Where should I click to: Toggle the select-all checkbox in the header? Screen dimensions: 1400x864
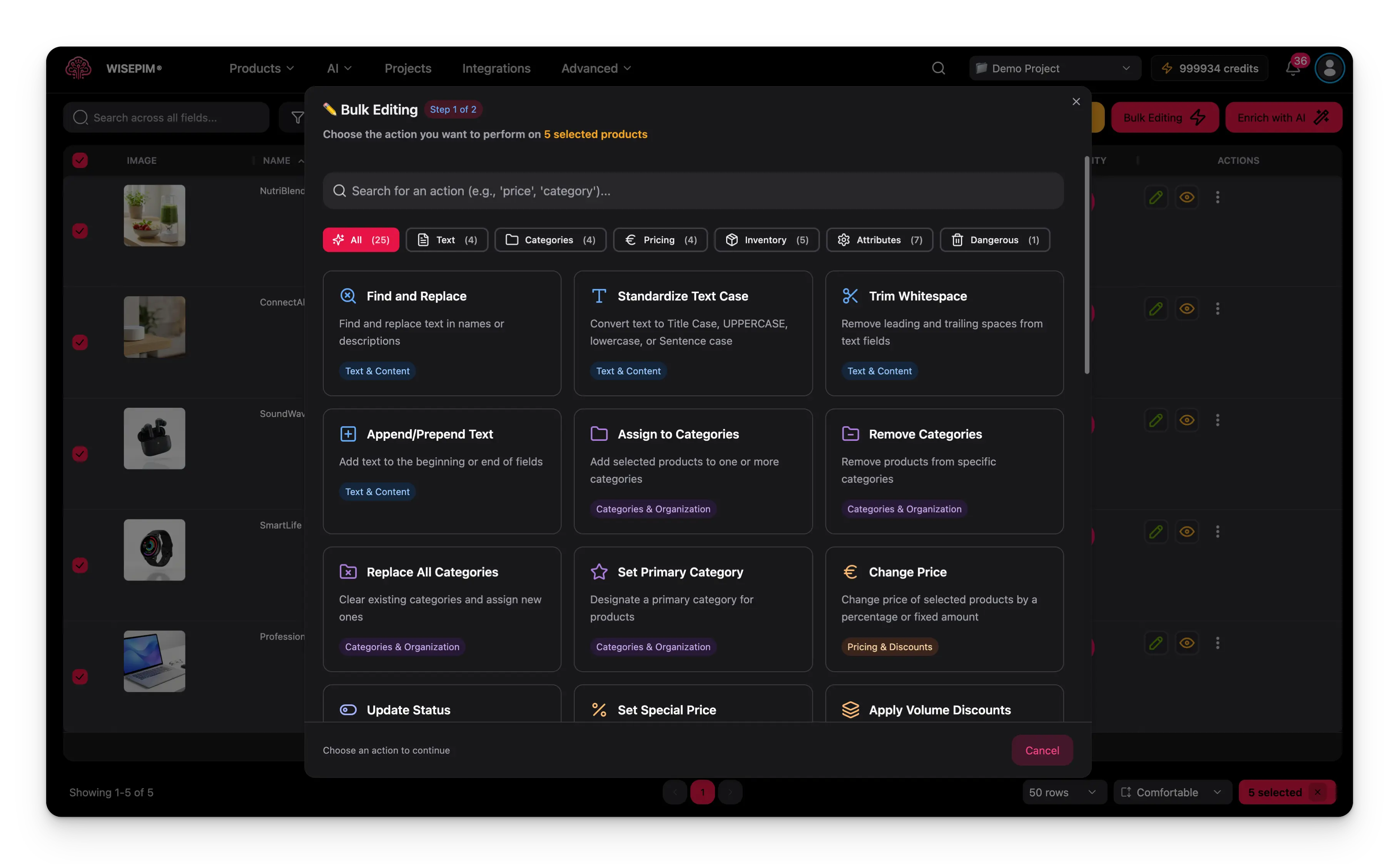click(x=80, y=160)
